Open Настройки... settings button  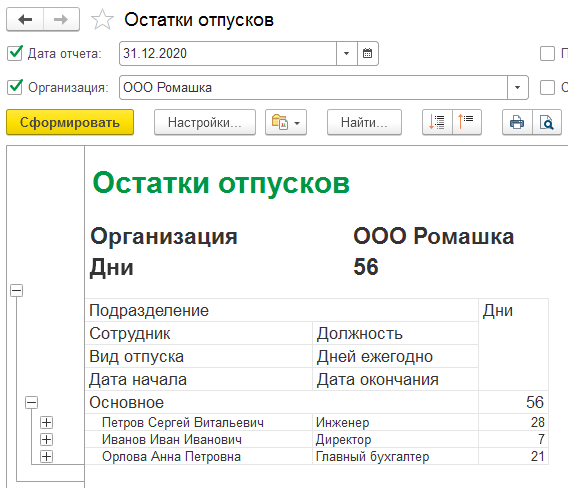point(205,122)
